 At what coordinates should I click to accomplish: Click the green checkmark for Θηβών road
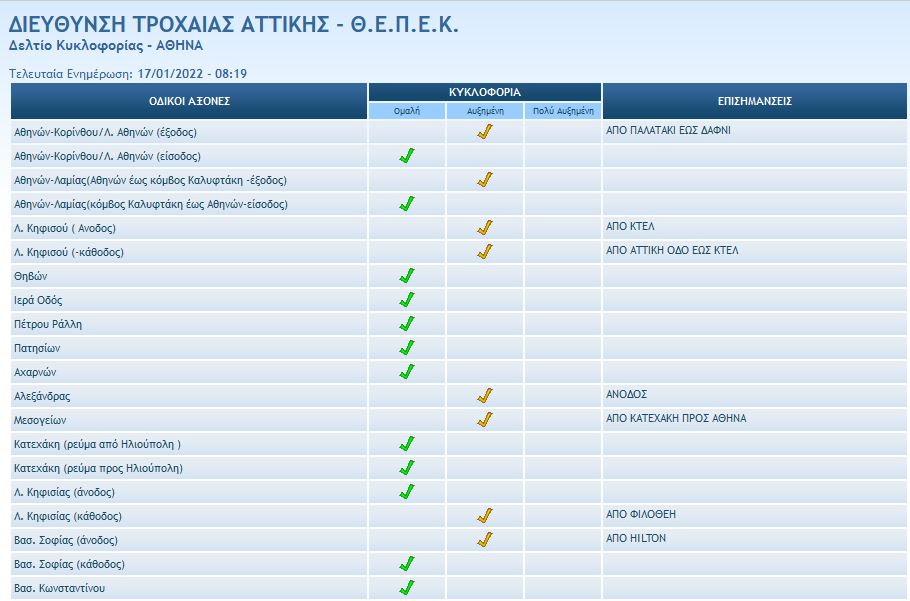coord(407,278)
